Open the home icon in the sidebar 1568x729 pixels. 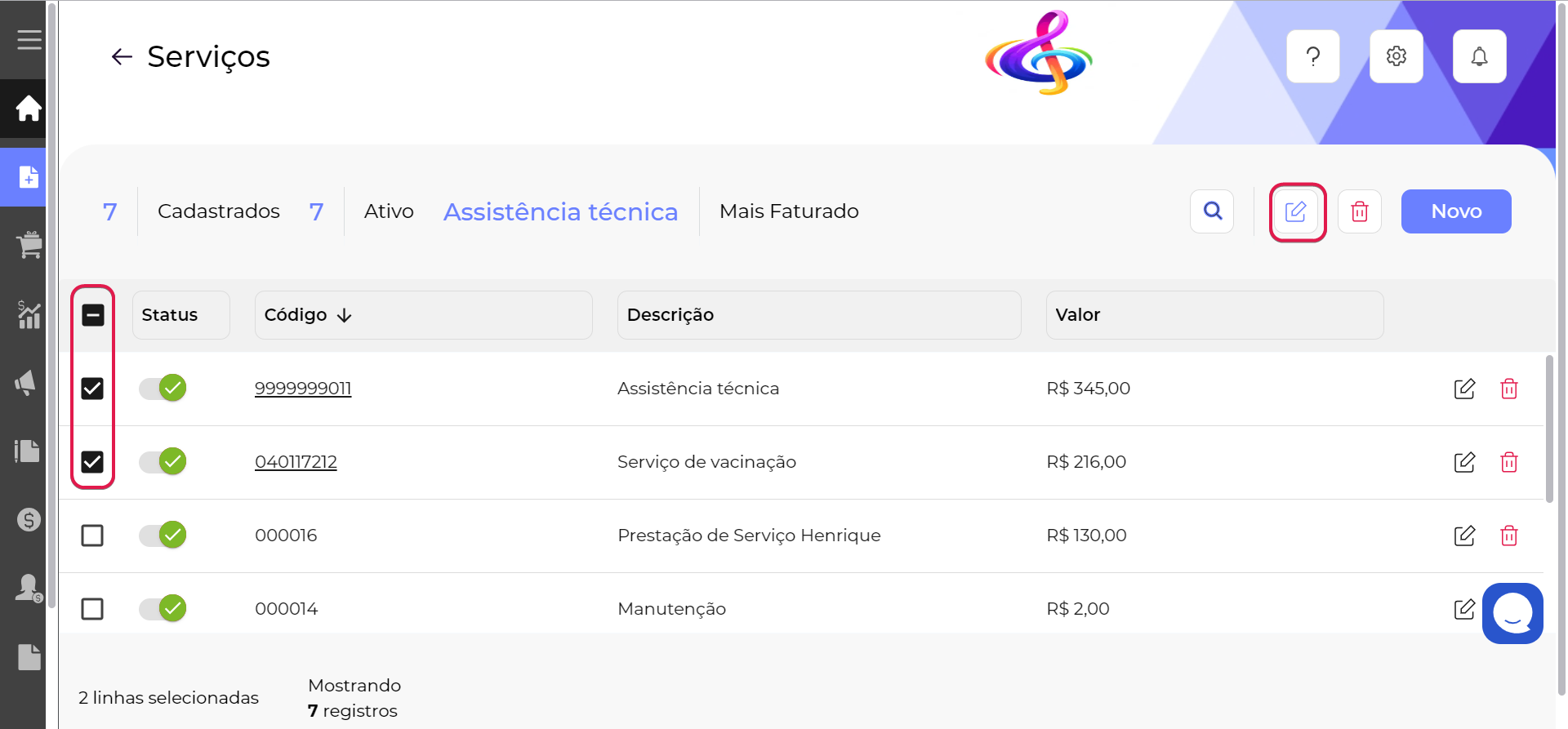27,109
